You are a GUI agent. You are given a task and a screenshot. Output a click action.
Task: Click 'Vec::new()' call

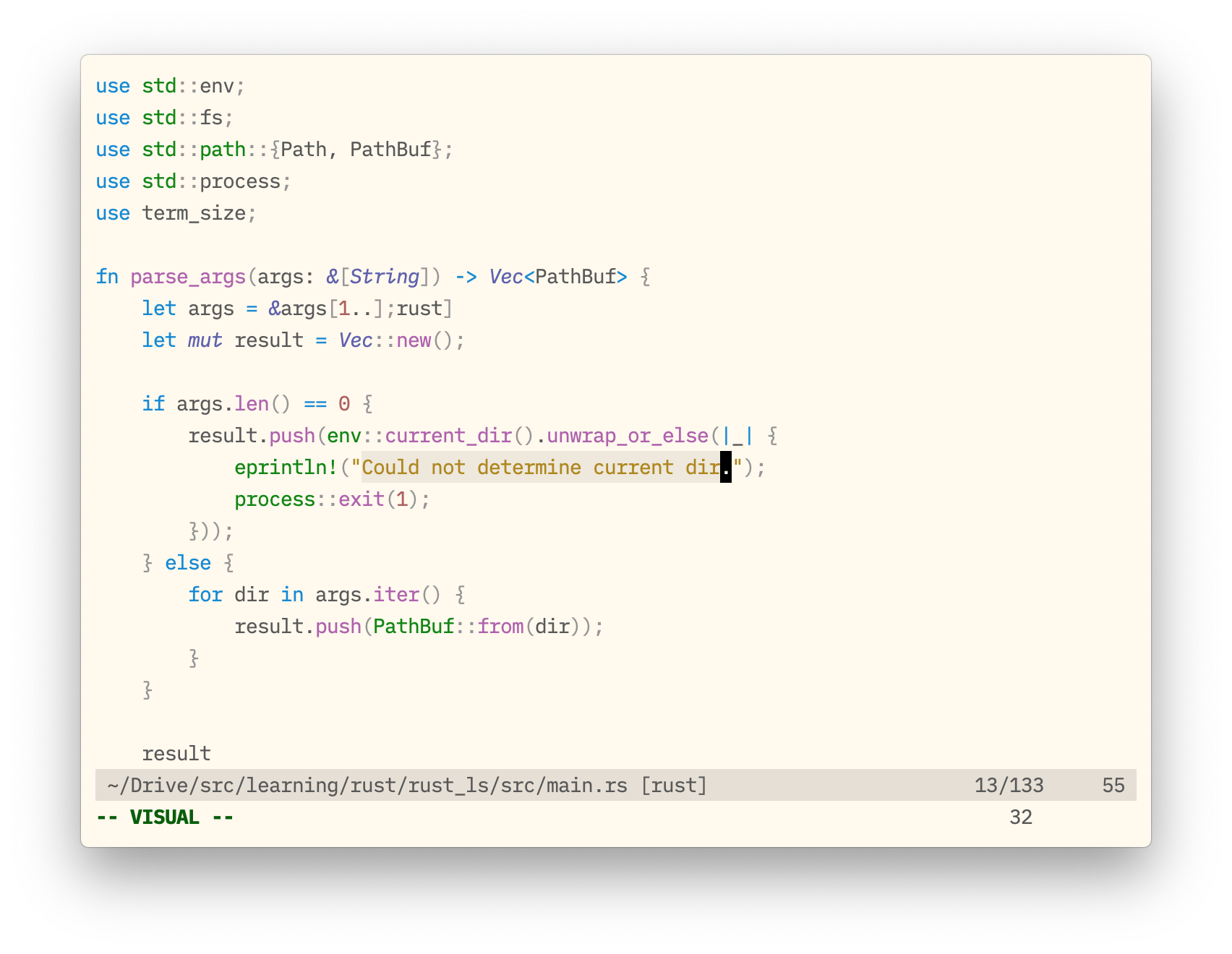(396, 340)
